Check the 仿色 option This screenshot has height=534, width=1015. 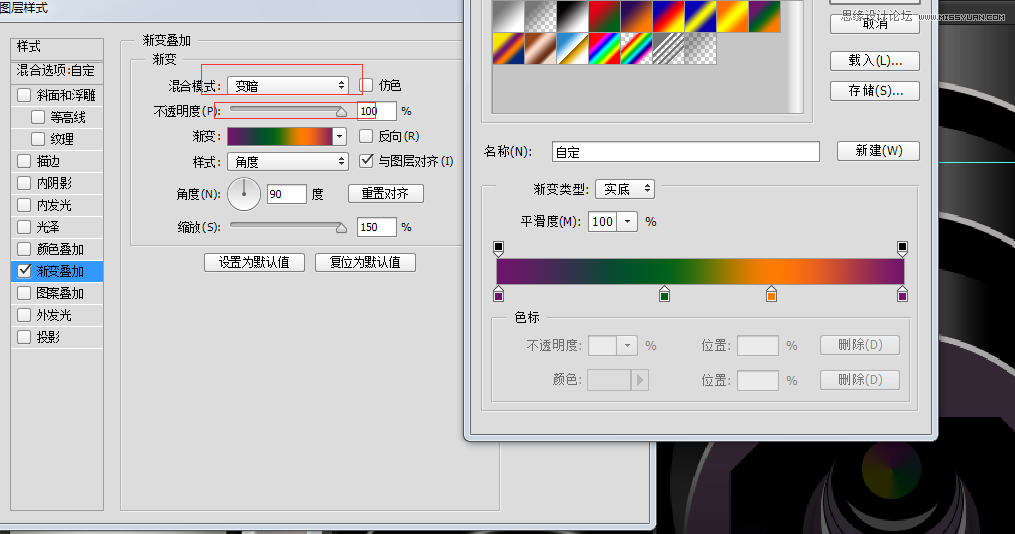coord(366,85)
